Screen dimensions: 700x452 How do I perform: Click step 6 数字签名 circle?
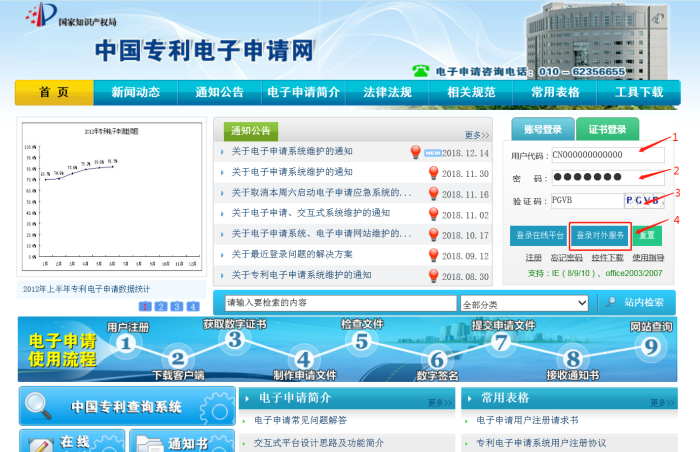click(x=437, y=360)
